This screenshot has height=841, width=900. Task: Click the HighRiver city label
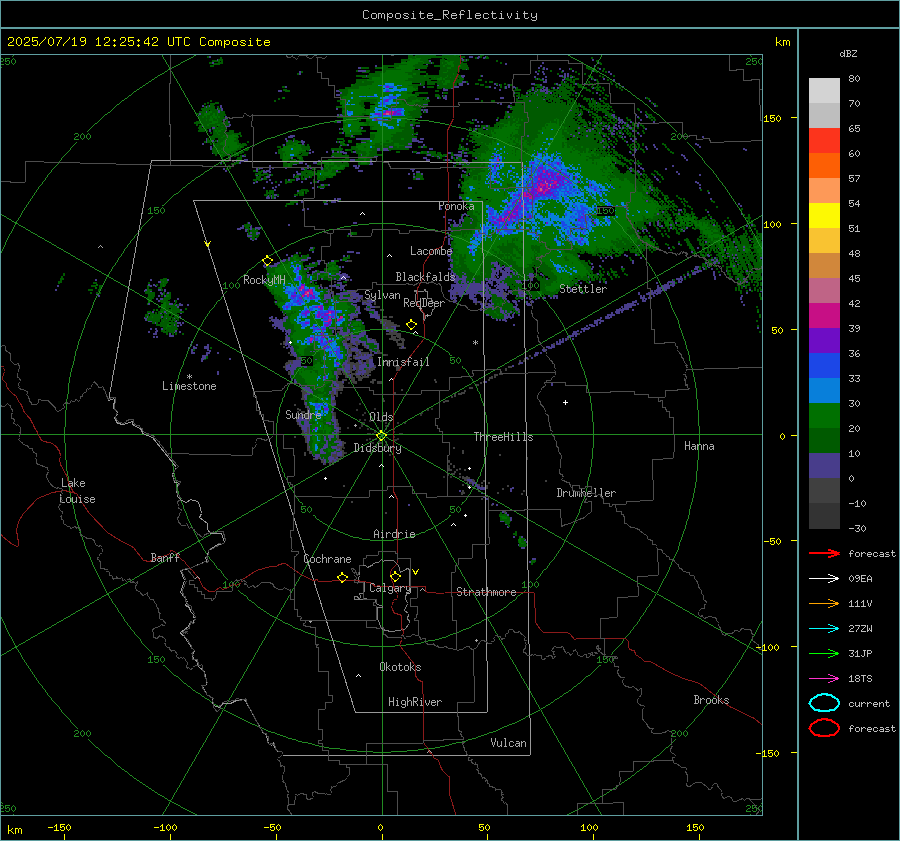[x=415, y=702]
